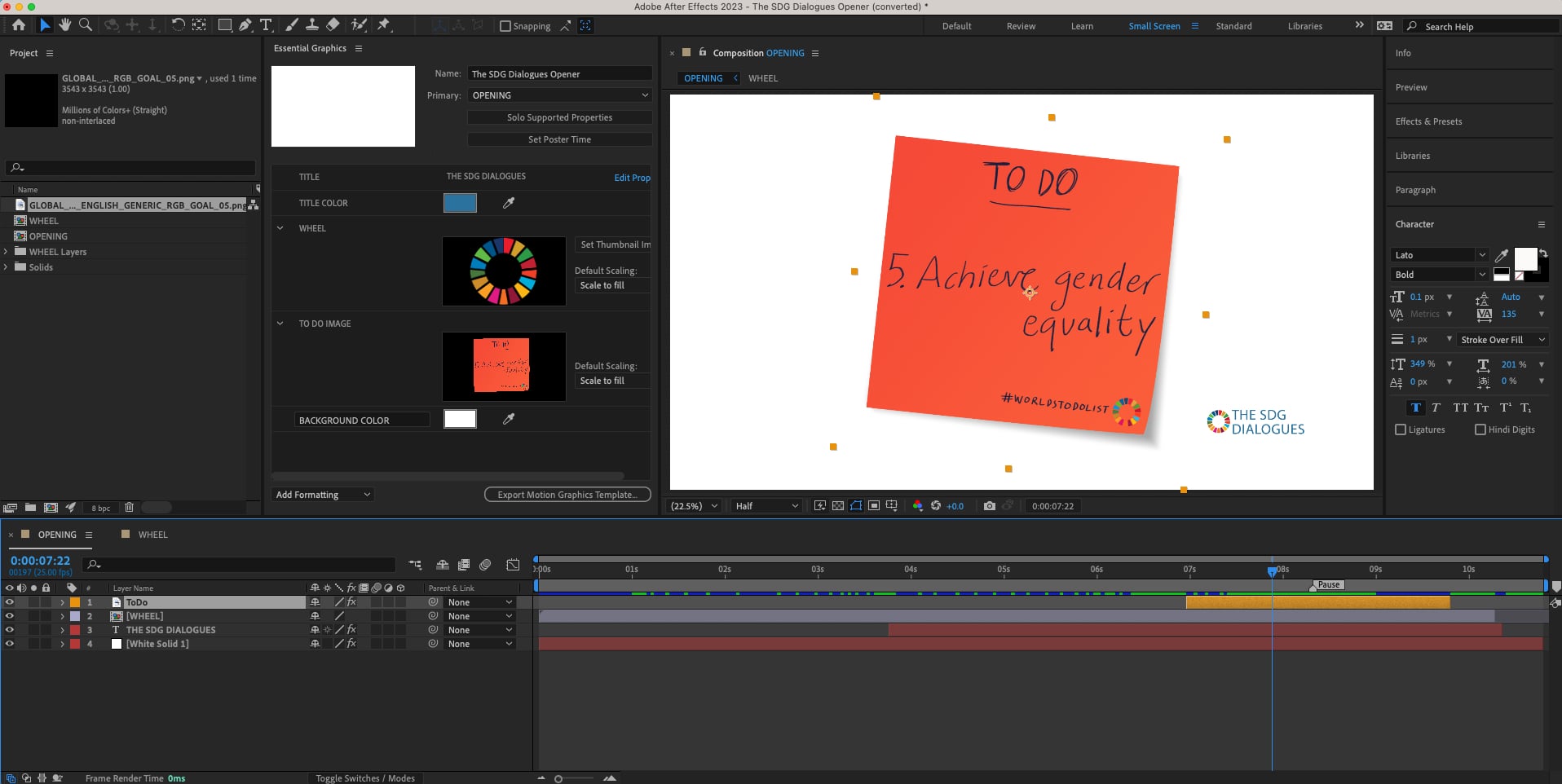Screen dimensions: 1562x784
Task: Click the Title Color eyedropper
Action: (509, 203)
